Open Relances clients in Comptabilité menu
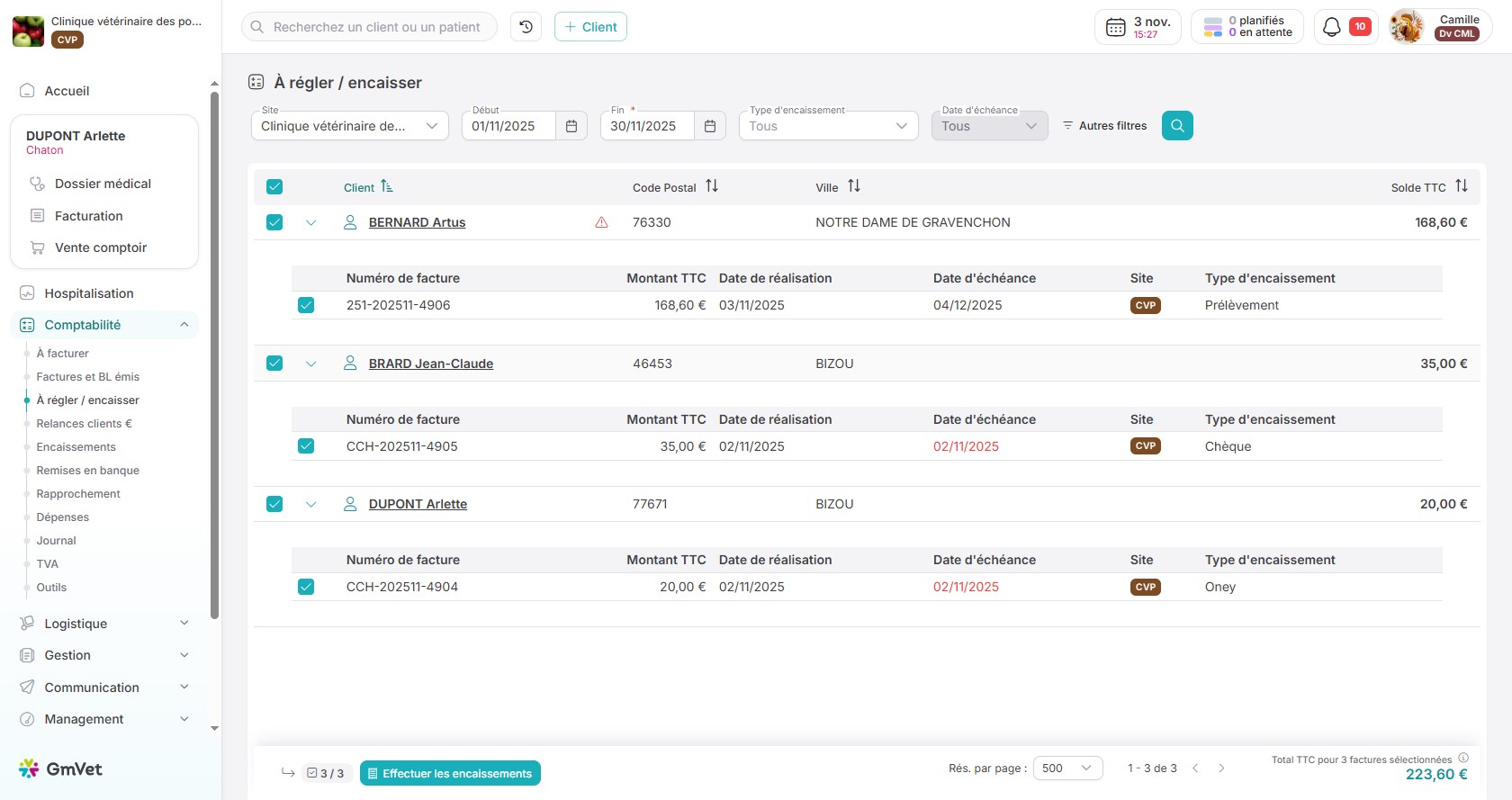Viewport: 1512px width, 800px height. tap(84, 424)
